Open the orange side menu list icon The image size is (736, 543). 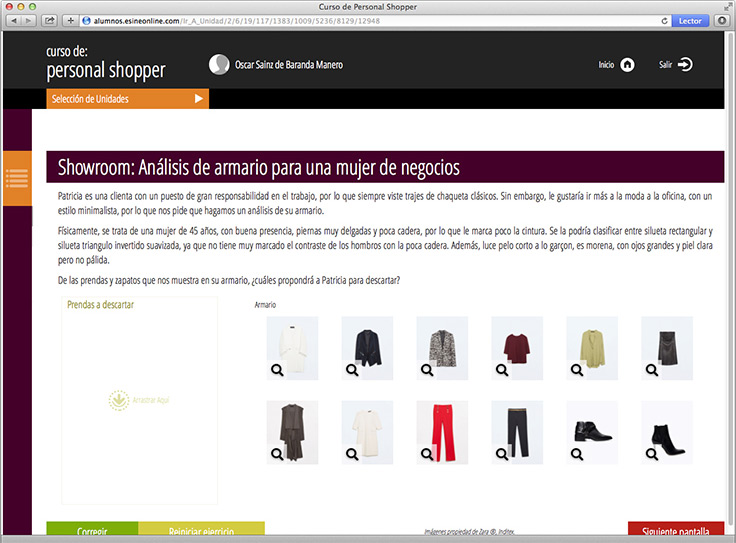17,178
